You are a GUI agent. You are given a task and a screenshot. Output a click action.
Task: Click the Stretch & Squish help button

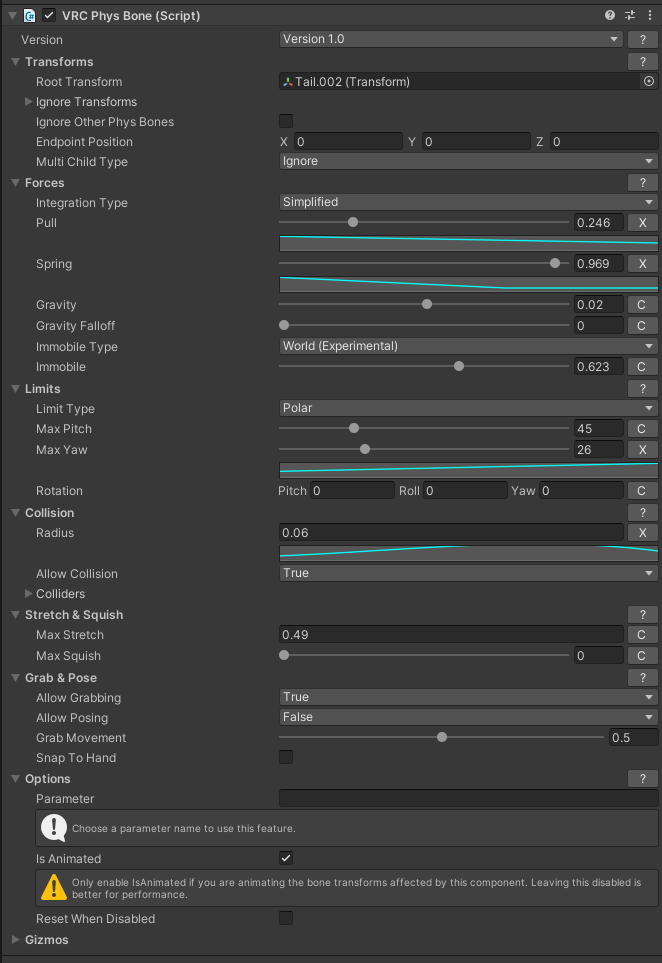point(642,615)
